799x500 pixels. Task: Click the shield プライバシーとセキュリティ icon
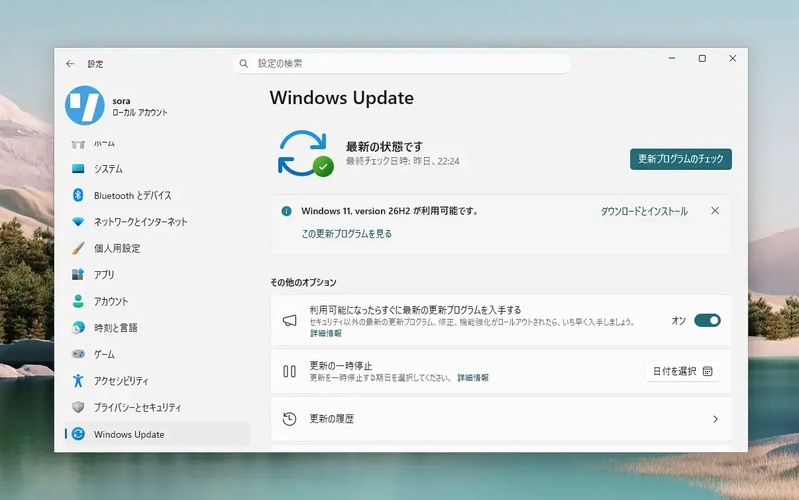(x=78, y=407)
